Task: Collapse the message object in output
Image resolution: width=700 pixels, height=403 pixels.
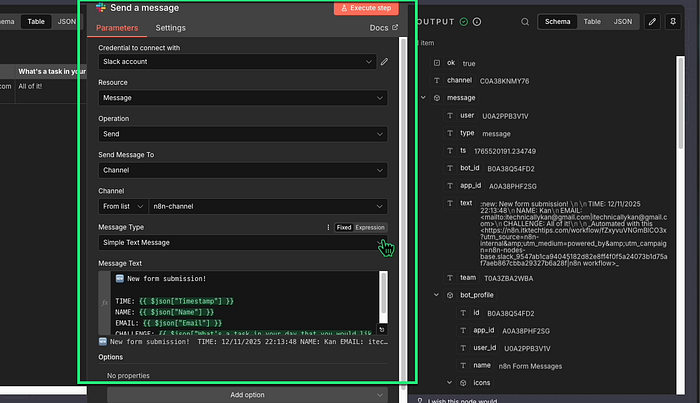Action: click(423, 98)
